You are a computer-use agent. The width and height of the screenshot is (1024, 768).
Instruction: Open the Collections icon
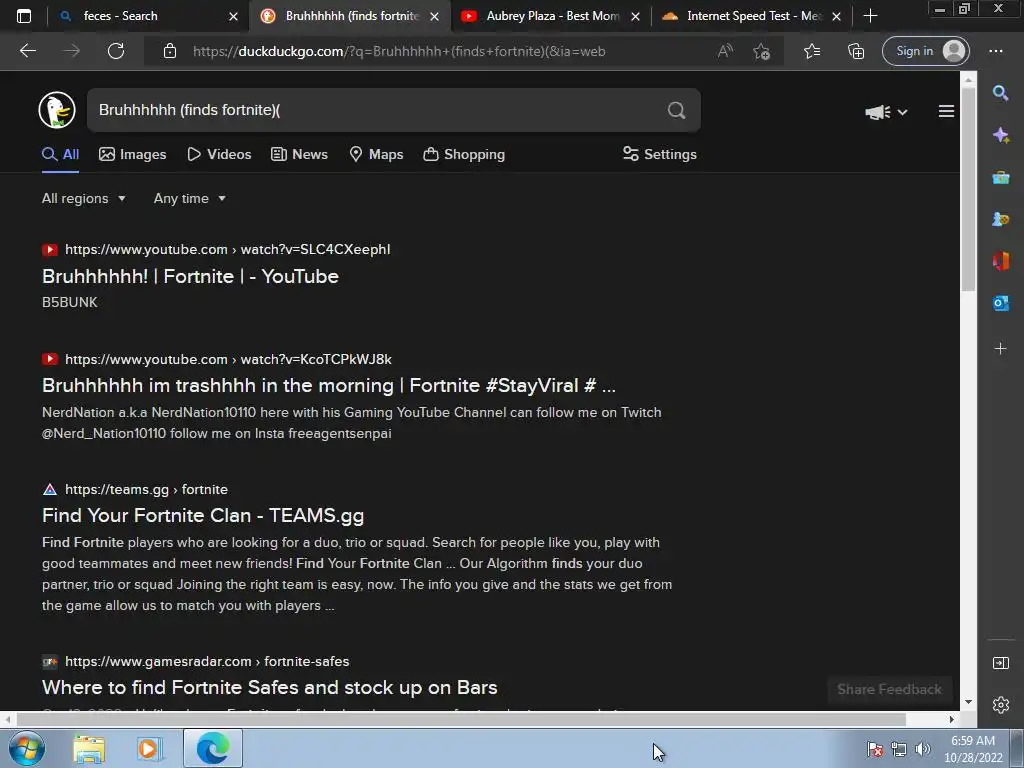[x=856, y=51]
